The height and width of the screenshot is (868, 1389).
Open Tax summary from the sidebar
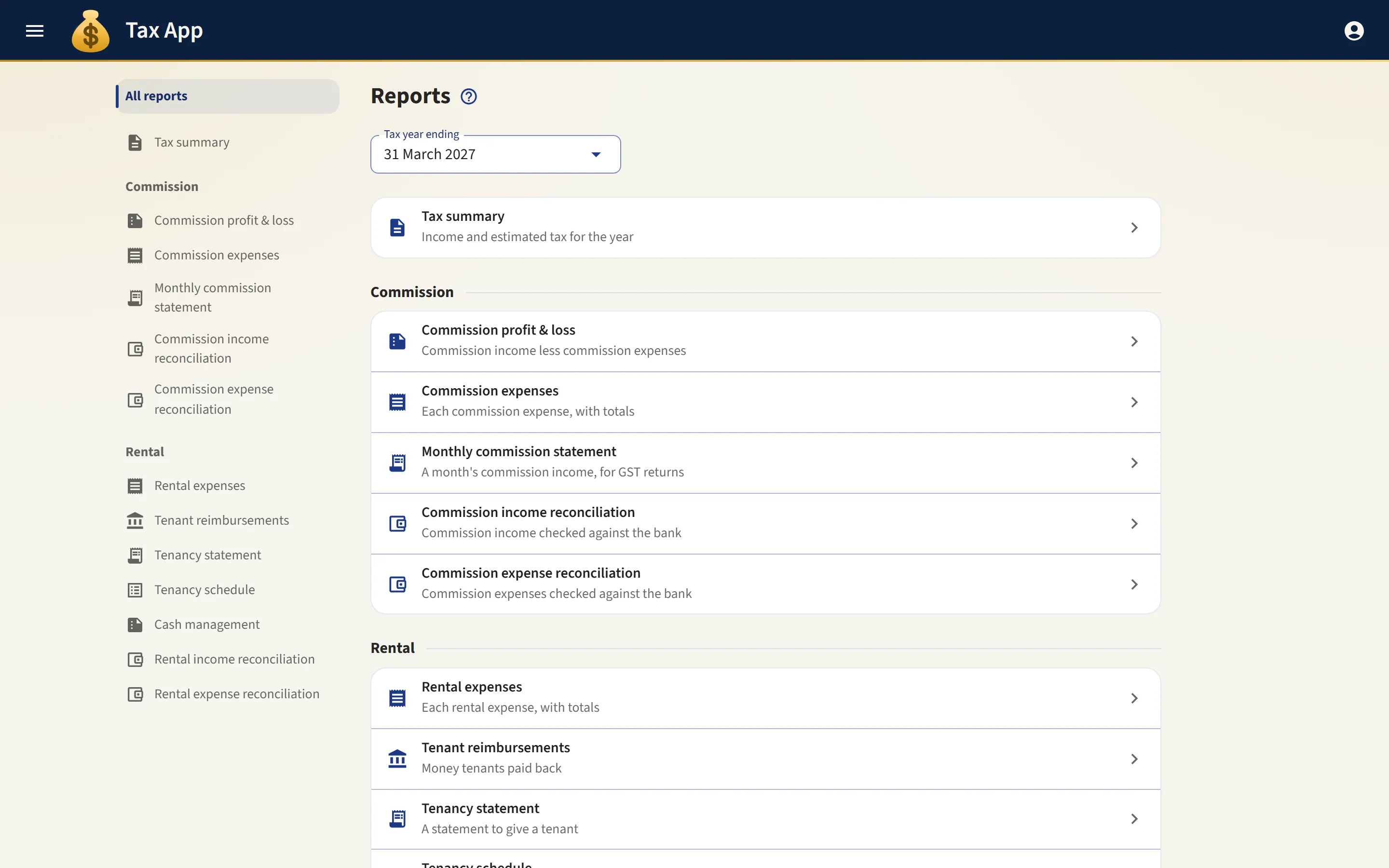[x=227, y=142]
